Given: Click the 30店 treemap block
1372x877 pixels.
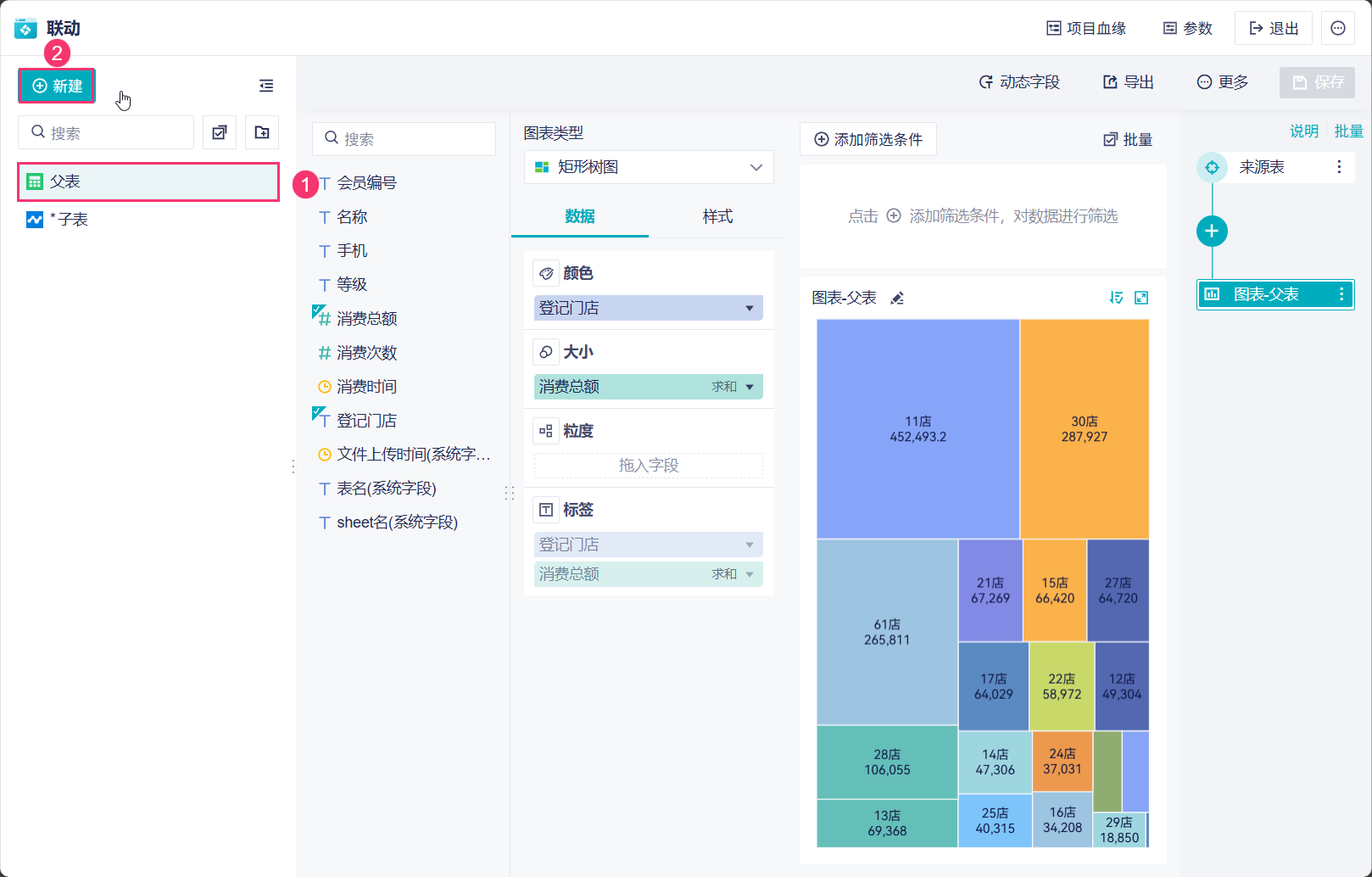Looking at the screenshot, I should pos(1085,429).
